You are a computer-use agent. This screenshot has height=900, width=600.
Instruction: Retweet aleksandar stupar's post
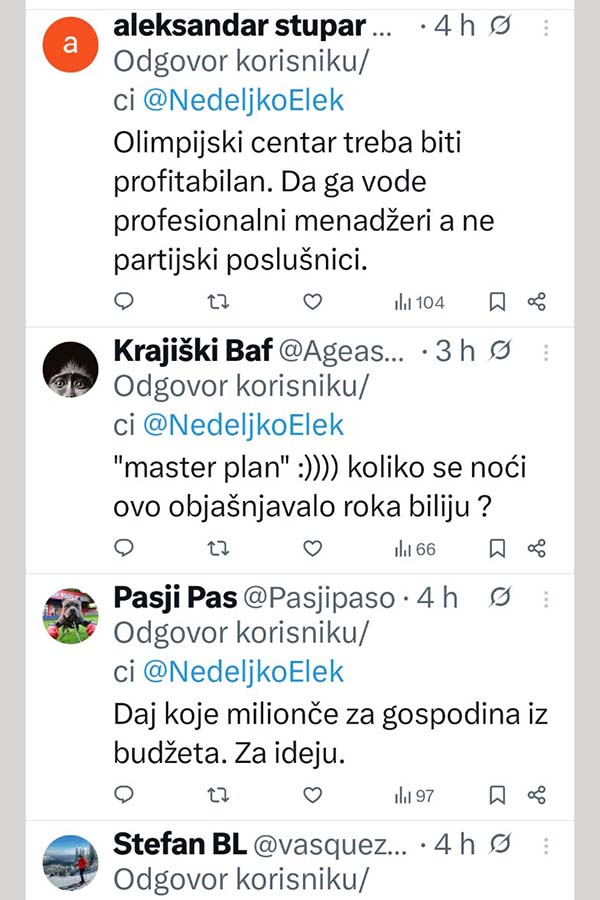click(x=217, y=301)
